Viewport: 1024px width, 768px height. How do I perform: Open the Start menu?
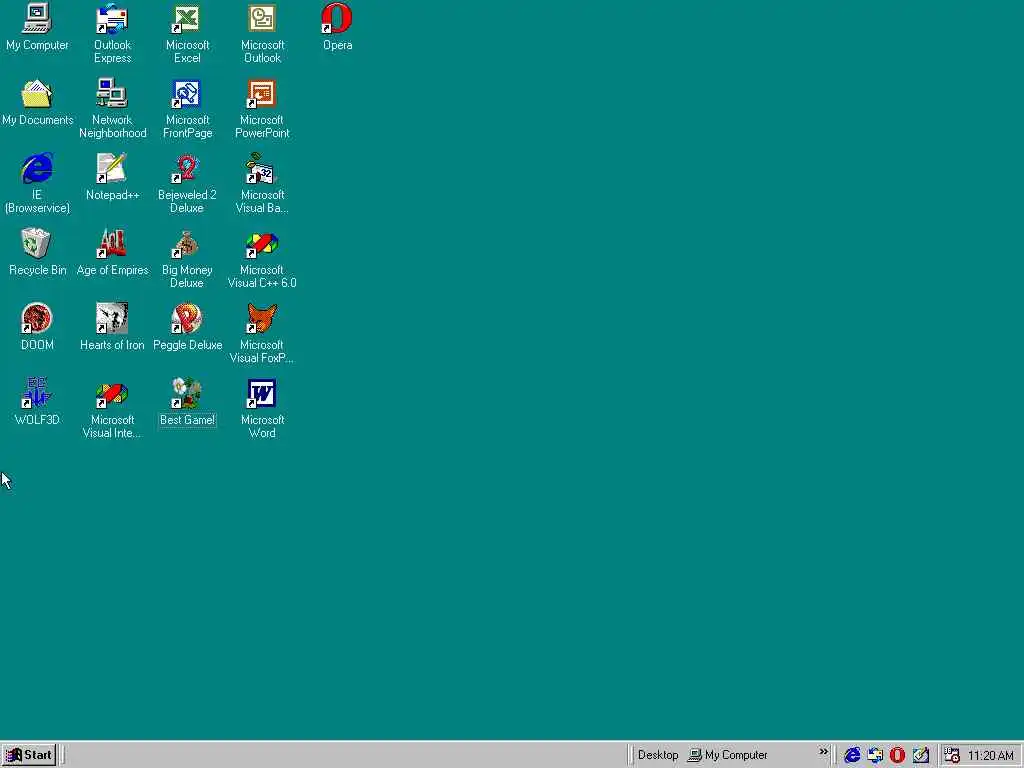(29, 755)
